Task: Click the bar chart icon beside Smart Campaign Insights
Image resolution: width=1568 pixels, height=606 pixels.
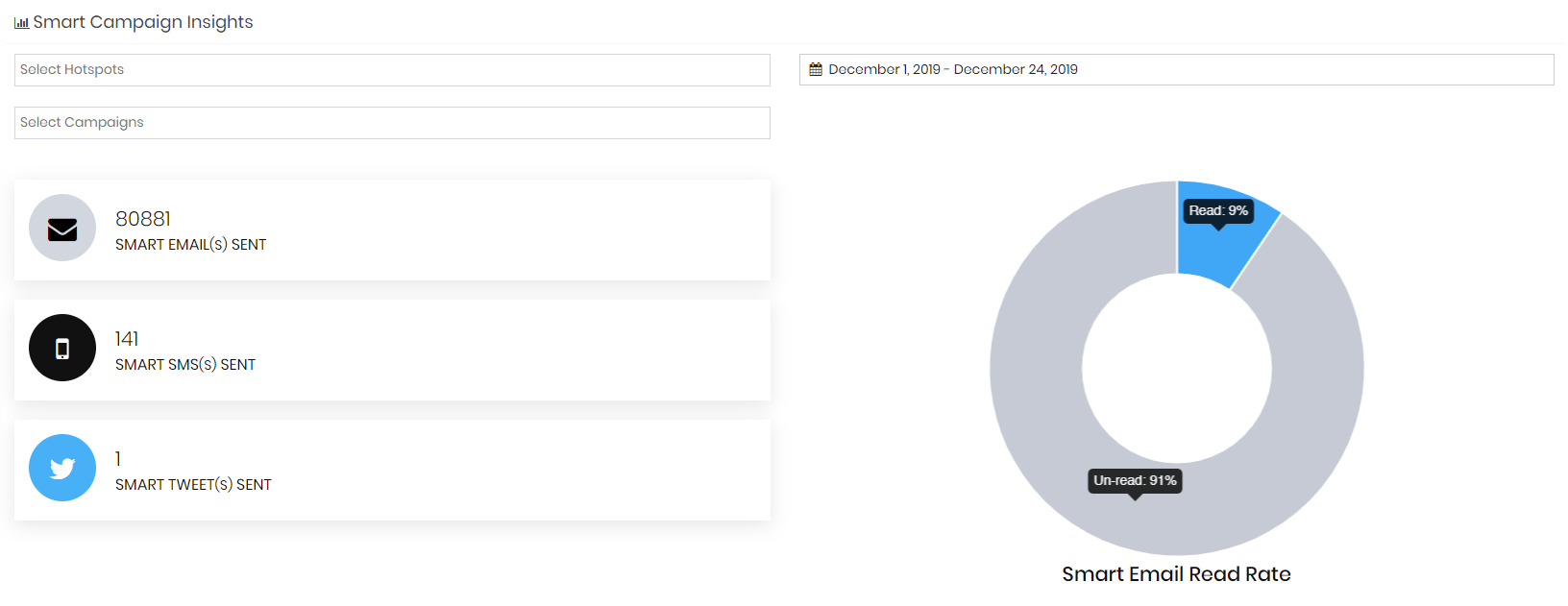Action: click(21, 23)
